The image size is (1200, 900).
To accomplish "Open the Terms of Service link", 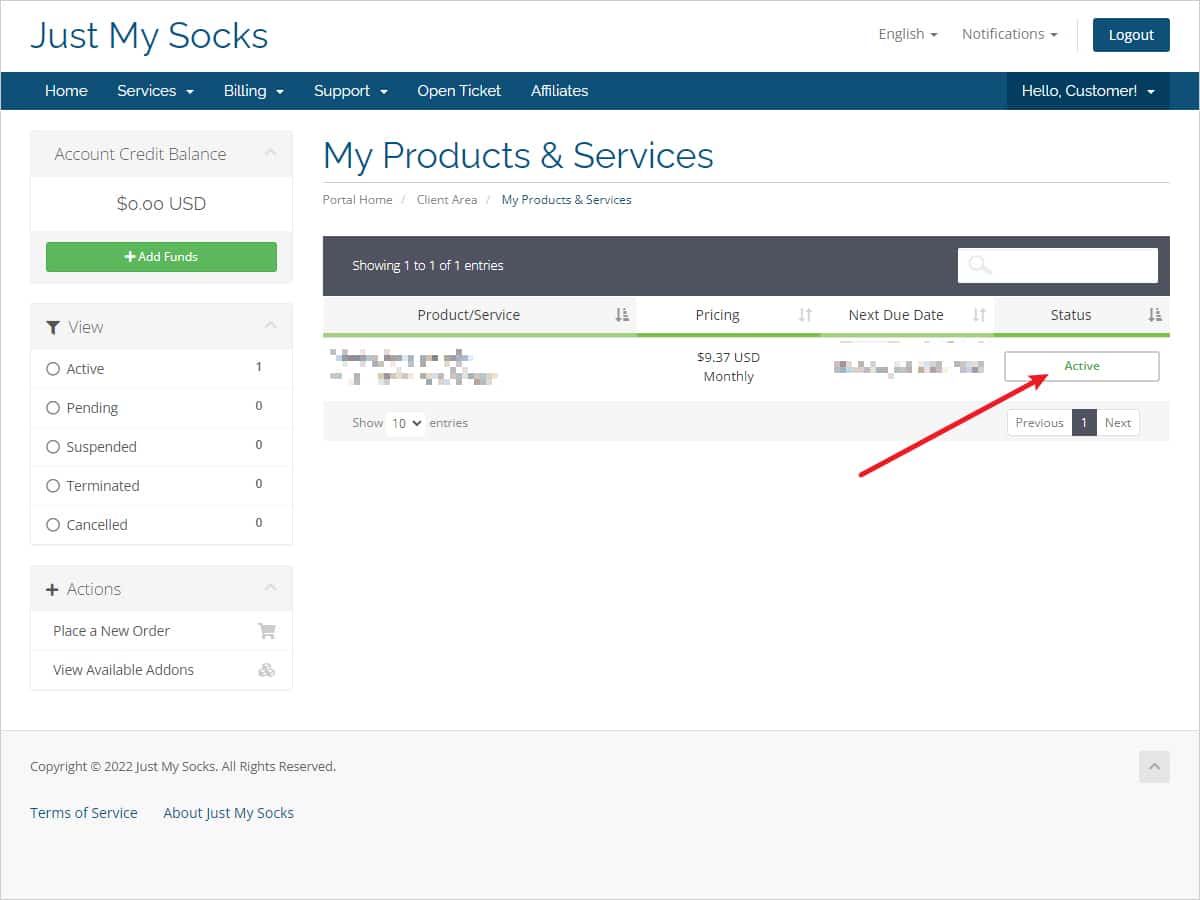I will point(84,813).
